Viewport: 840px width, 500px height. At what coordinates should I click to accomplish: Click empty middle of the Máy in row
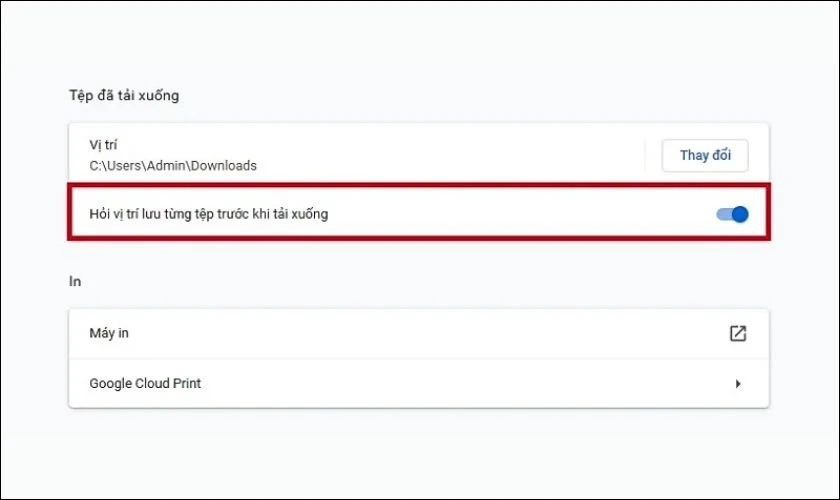pos(429,333)
